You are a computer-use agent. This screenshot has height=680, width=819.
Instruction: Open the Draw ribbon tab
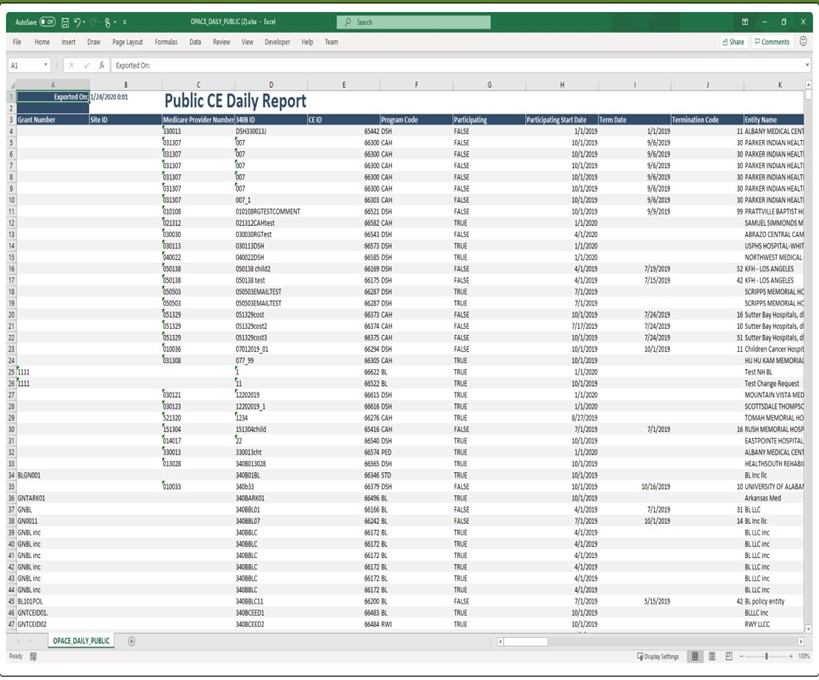pyautogui.click(x=93, y=42)
